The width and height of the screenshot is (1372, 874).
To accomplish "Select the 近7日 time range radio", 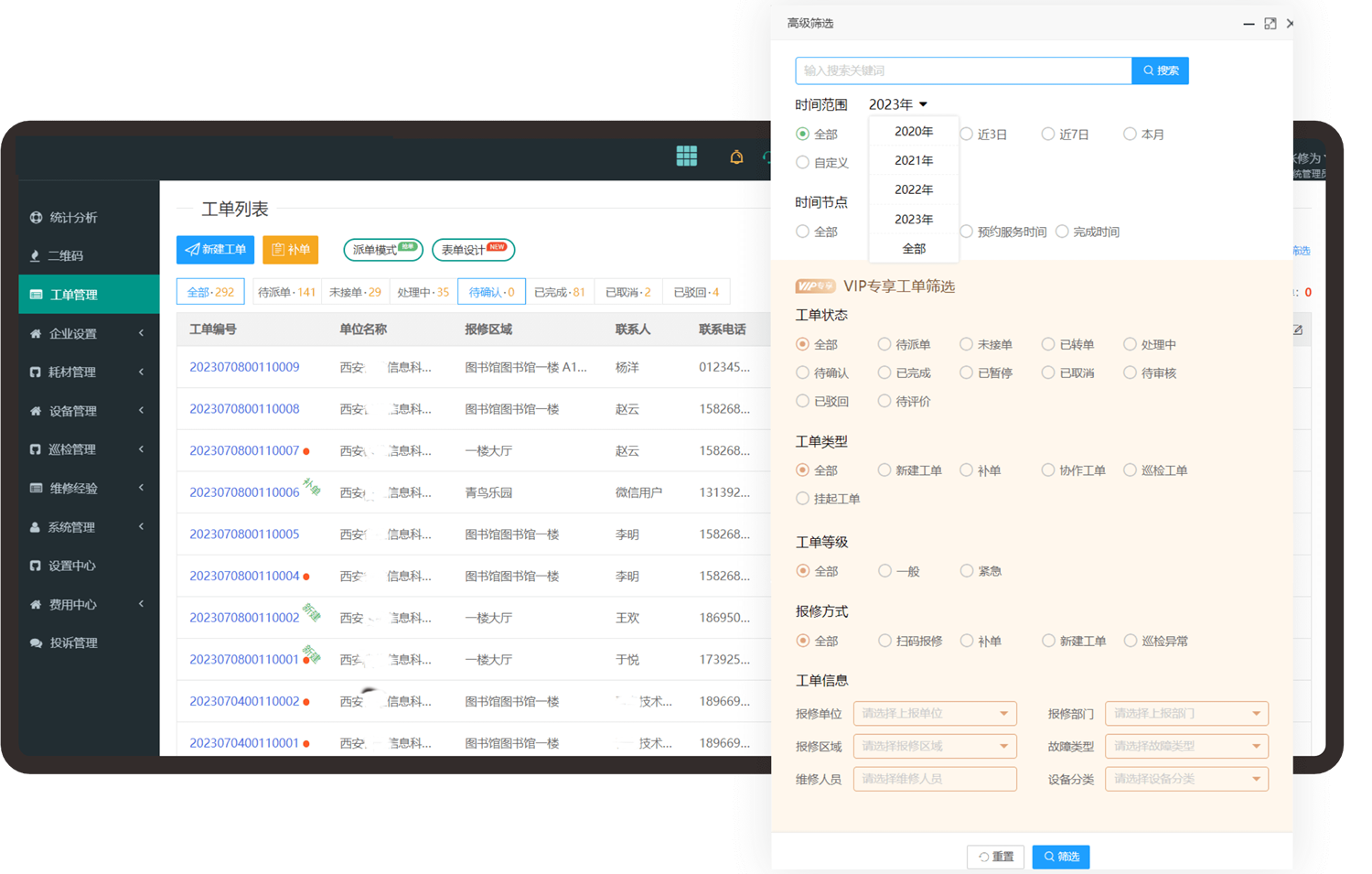I will click(1048, 135).
